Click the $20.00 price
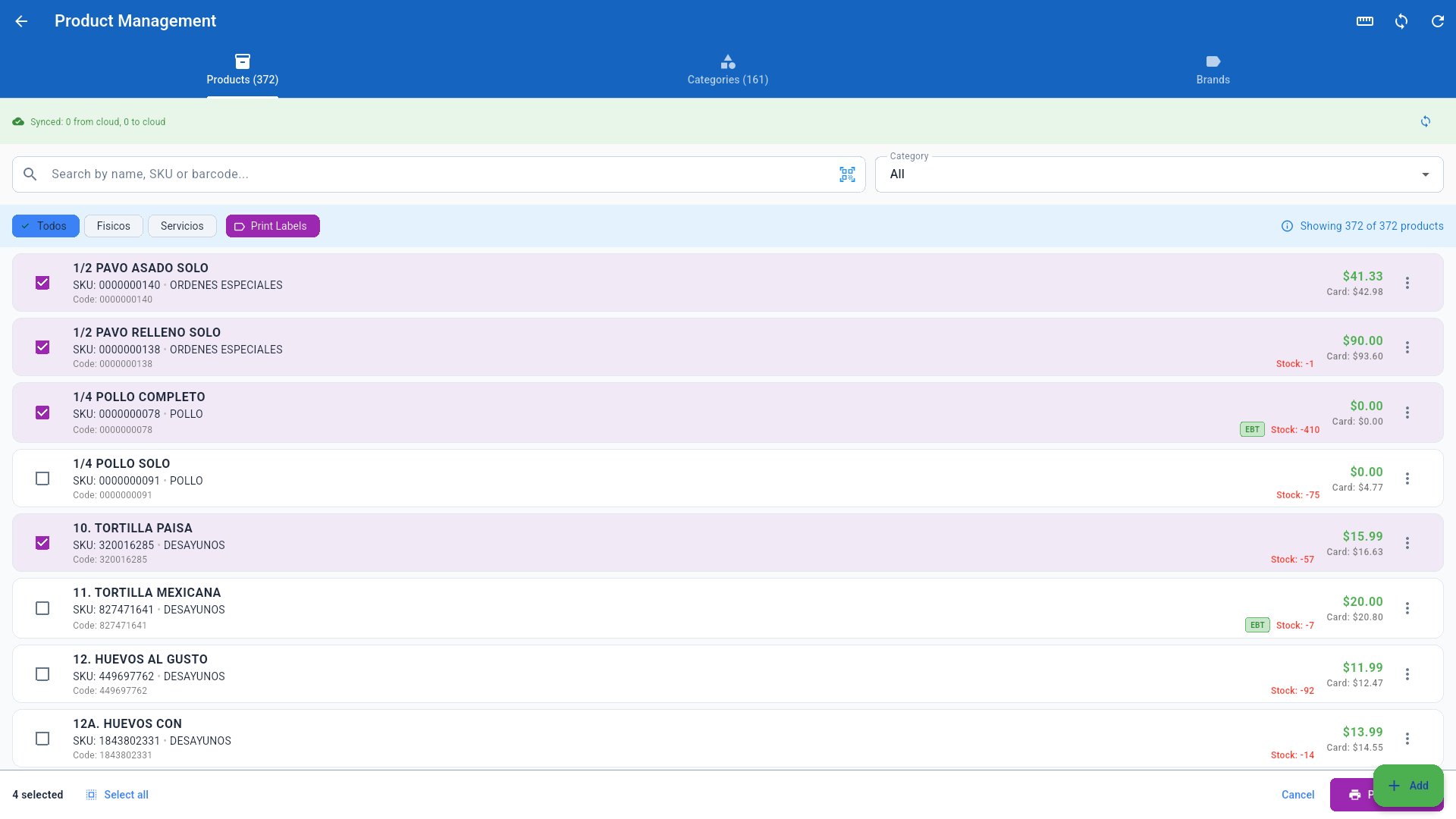Viewport: 1456px width, 819px height. click(1362, 601)
